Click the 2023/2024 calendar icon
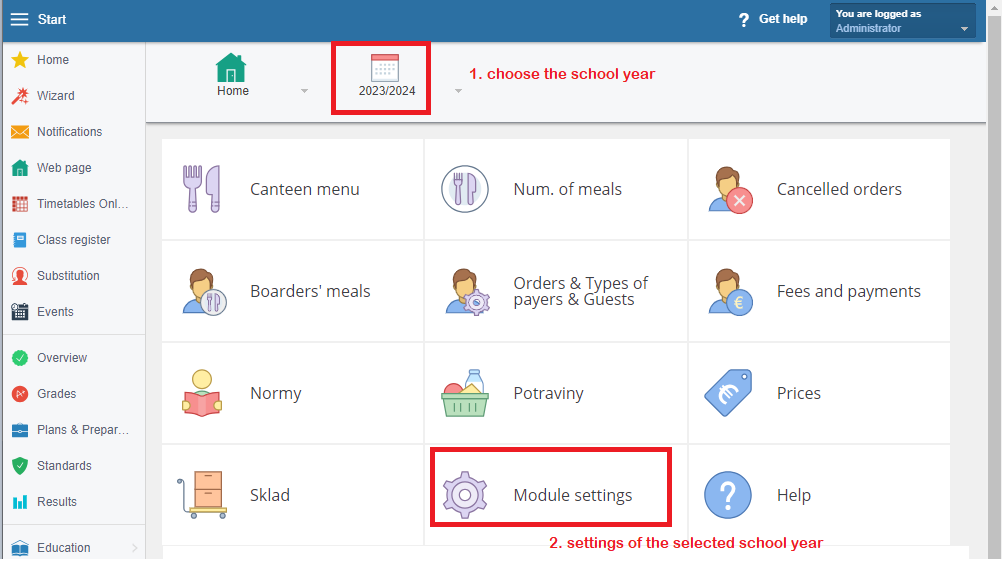 (385, 67)
